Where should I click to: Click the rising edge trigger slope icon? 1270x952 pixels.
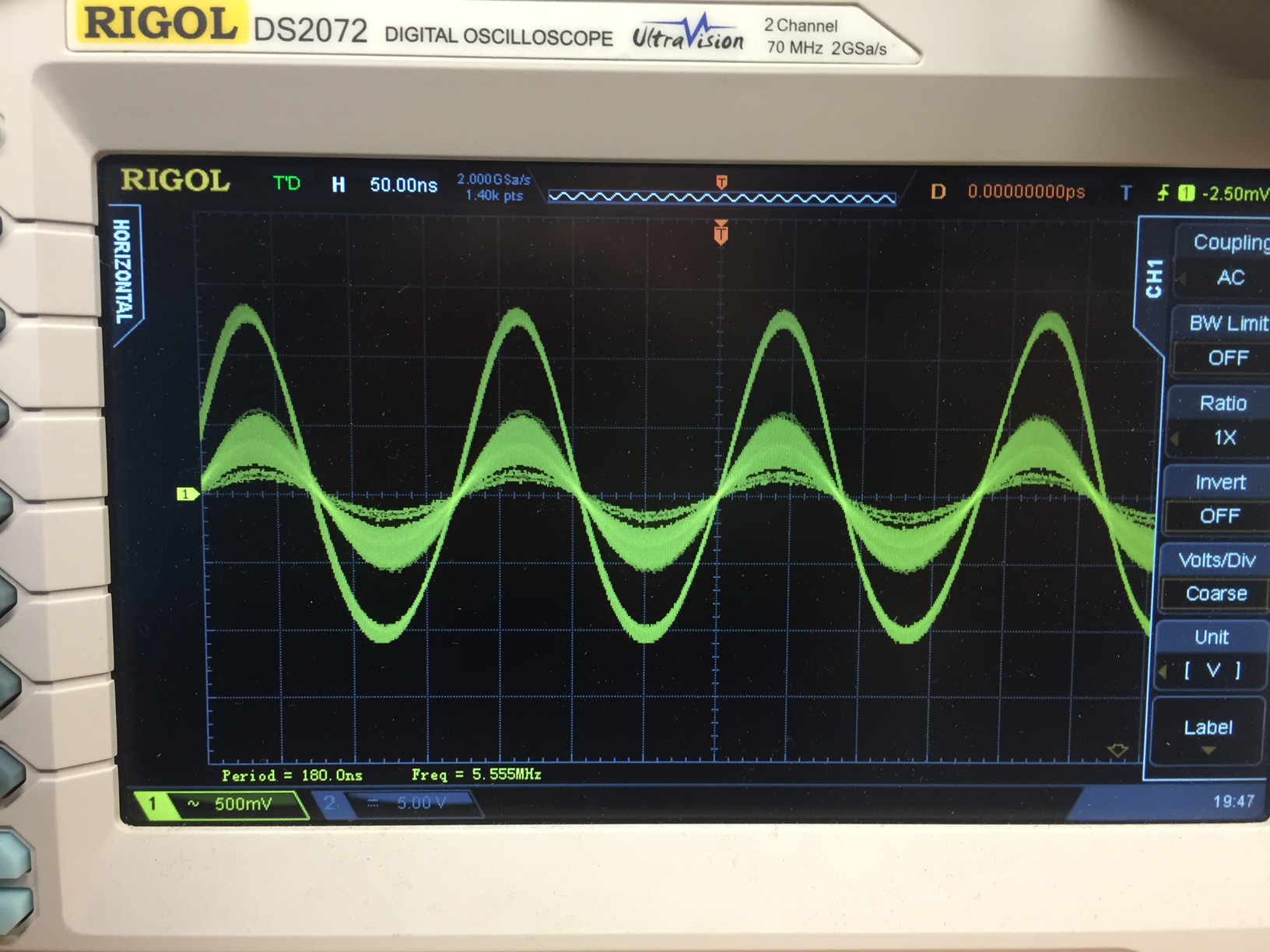coord(1163,192)
